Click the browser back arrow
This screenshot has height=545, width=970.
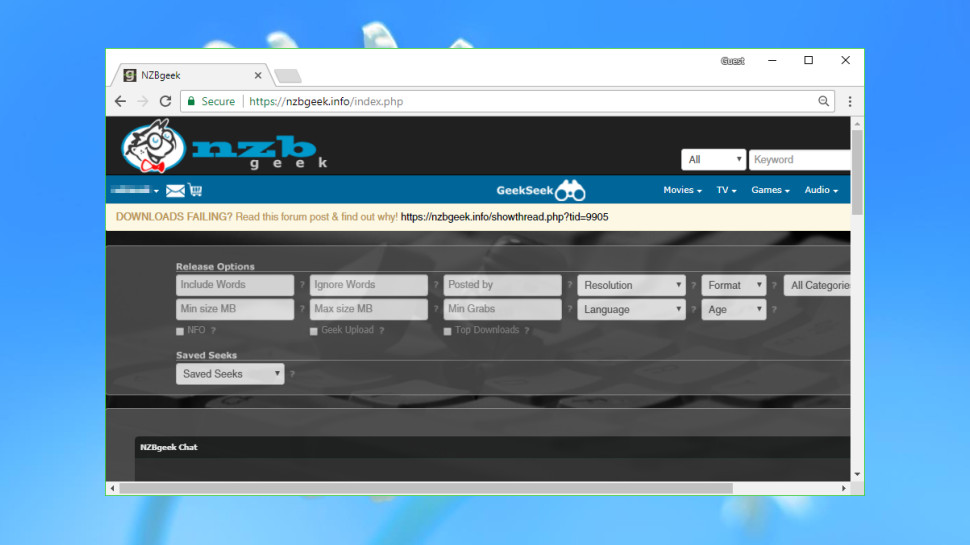pyautogui.click(x=120, y=101)
